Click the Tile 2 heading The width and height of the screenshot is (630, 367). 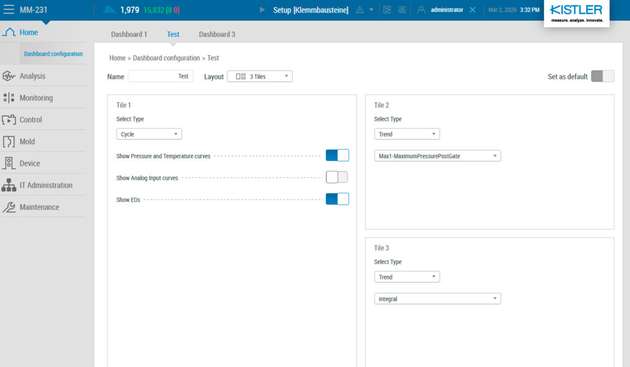tap(381, 105)
